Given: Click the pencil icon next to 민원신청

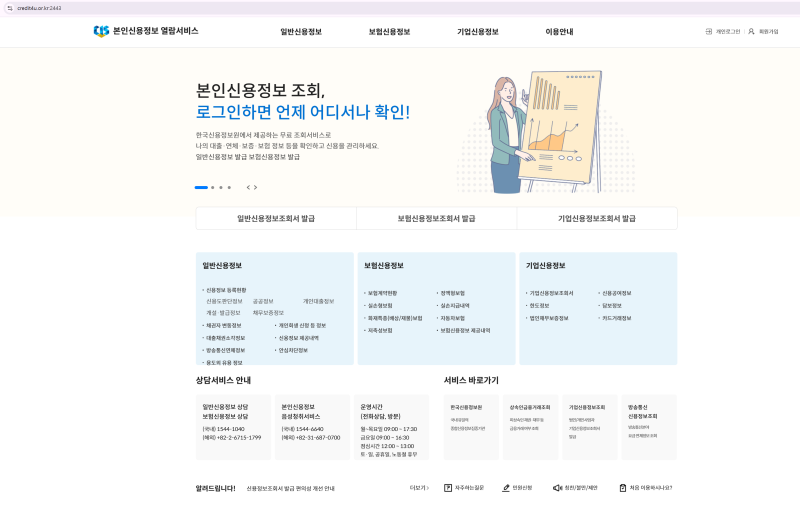Looking at the screenshot, I should click(x=506, y=488).
